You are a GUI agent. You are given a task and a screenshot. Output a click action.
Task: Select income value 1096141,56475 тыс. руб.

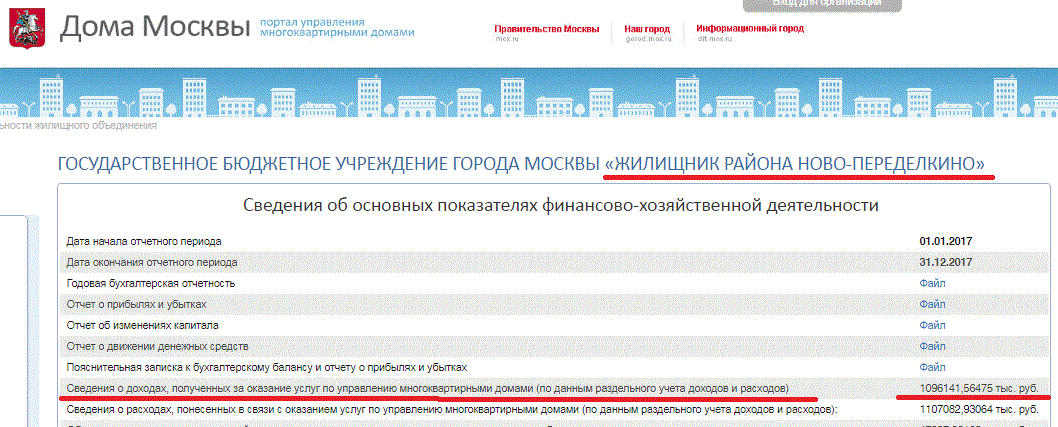979,389
